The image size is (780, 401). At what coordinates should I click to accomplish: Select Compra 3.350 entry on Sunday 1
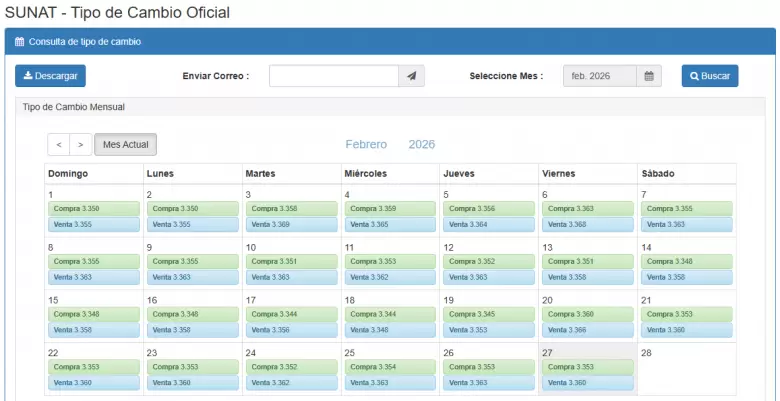click(x=94, y=209)
